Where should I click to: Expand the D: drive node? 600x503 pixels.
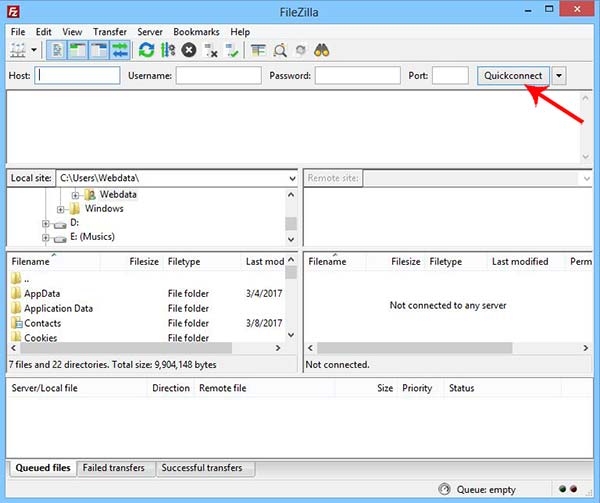click(x=46, y=224)
